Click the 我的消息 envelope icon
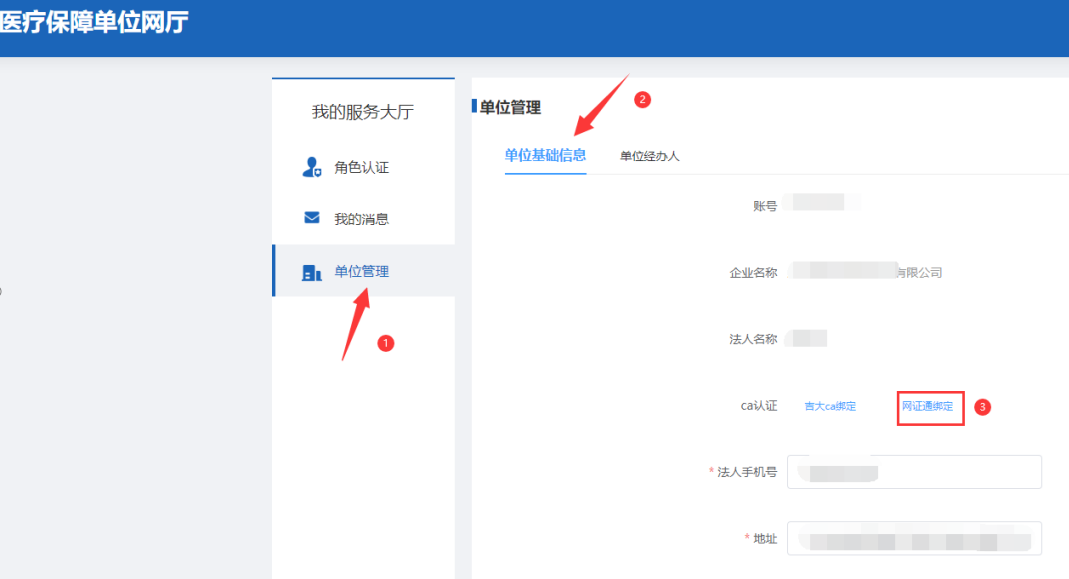This screenshot has width=1069, height=579. tap(311, 218)
